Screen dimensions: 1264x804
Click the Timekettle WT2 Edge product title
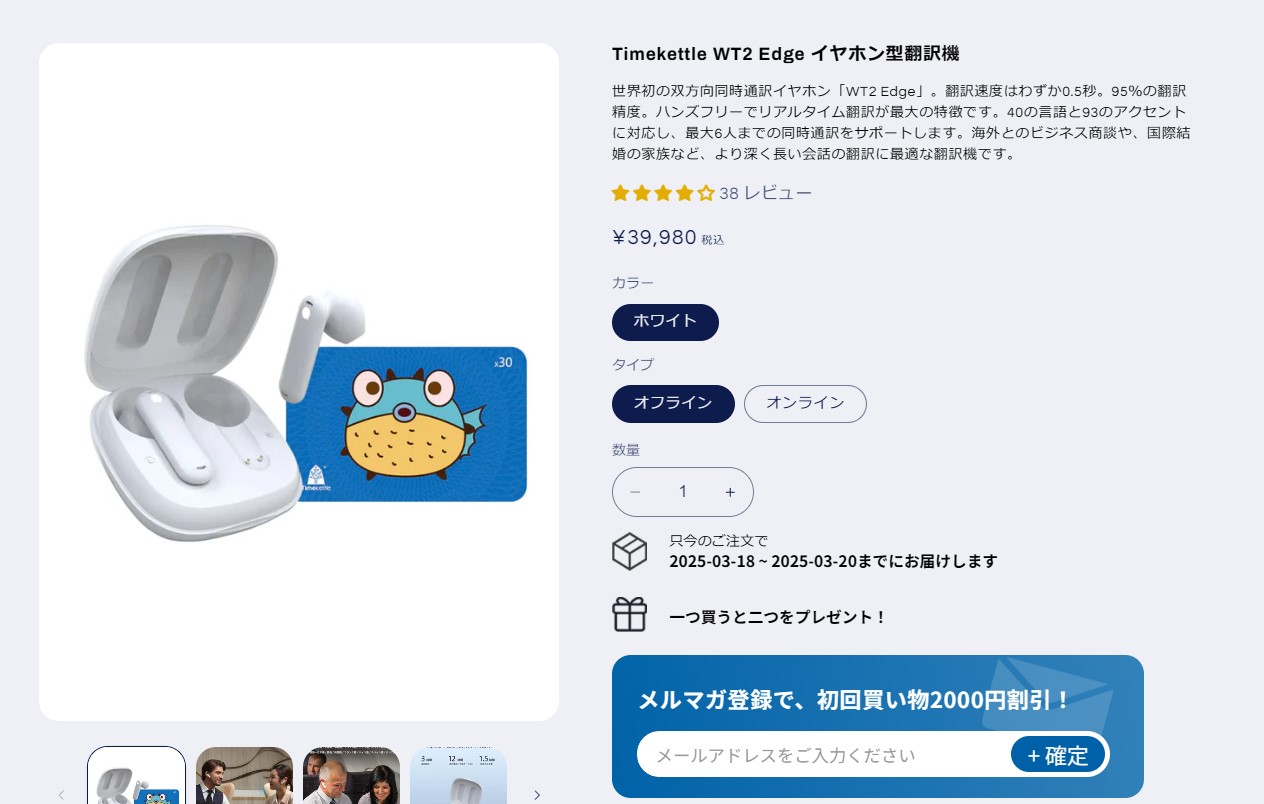[x=786, y=54]
